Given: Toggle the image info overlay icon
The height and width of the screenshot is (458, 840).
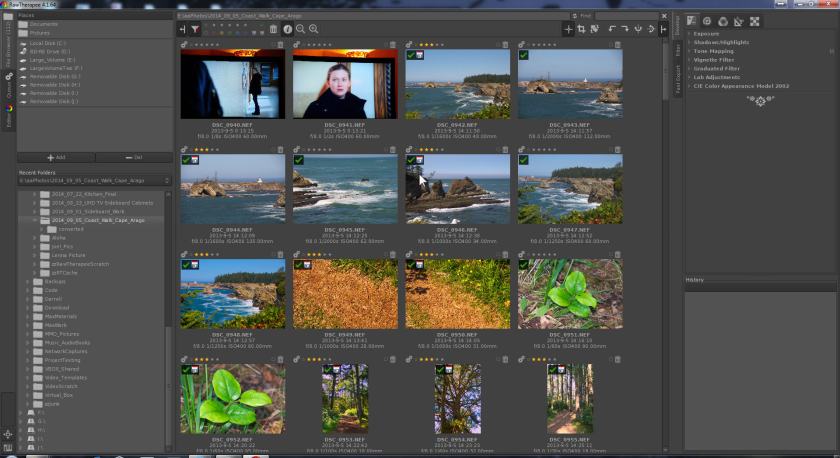Looking at the screenshot, I should [x=287, y=29].
